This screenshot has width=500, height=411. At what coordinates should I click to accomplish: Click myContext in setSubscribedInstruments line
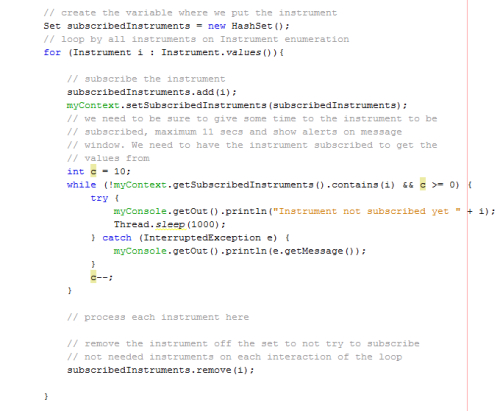[93, 105]
